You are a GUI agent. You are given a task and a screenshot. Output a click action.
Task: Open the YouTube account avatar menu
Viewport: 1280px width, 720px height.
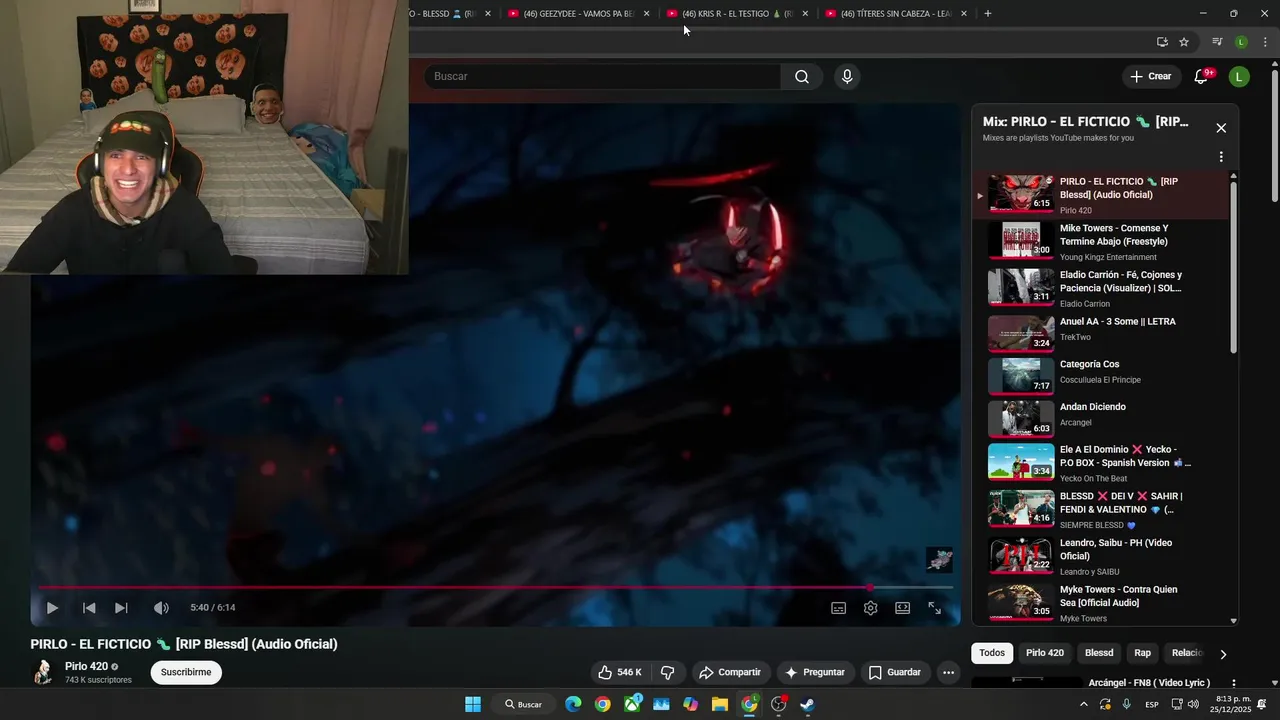tap(1239, 77)
